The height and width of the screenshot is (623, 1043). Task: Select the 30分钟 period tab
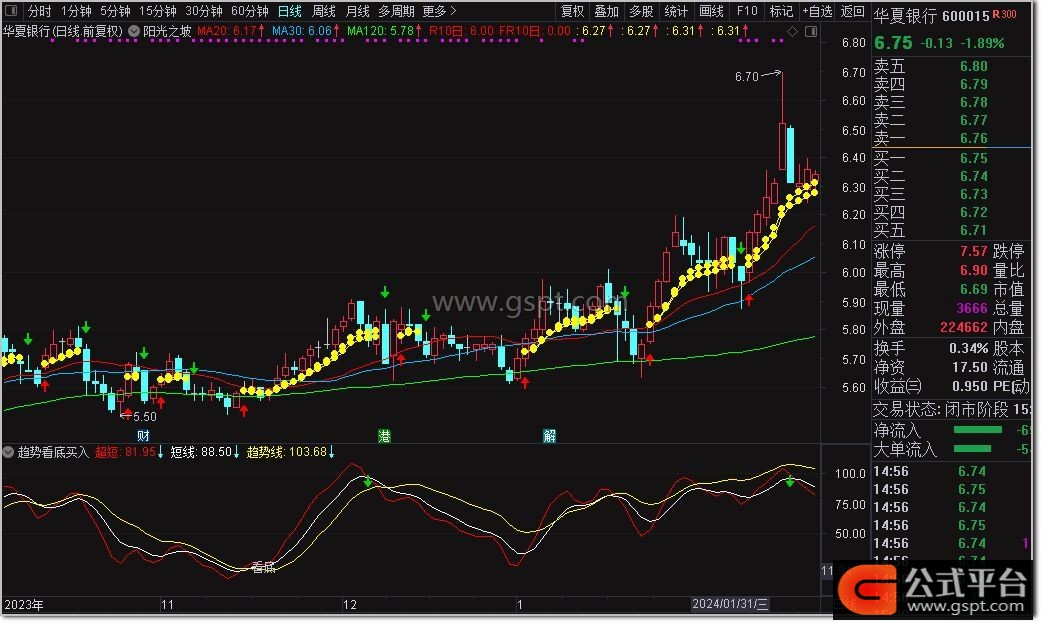click(204, 11)
